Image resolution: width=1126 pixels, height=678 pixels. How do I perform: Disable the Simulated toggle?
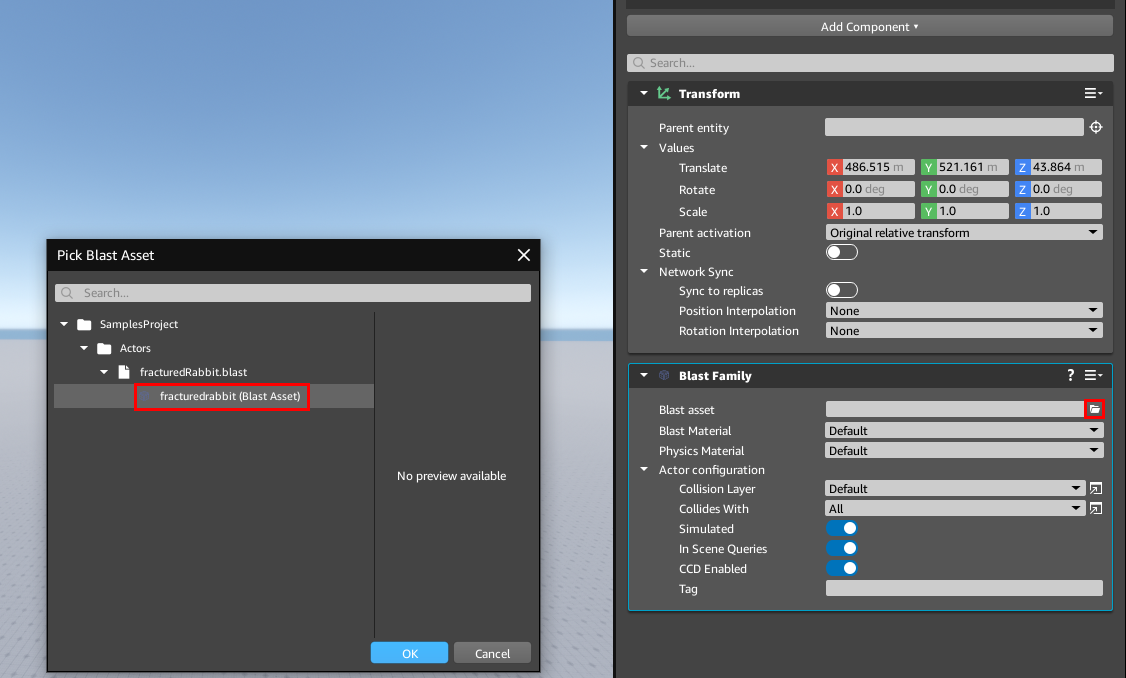click(842, 528)
